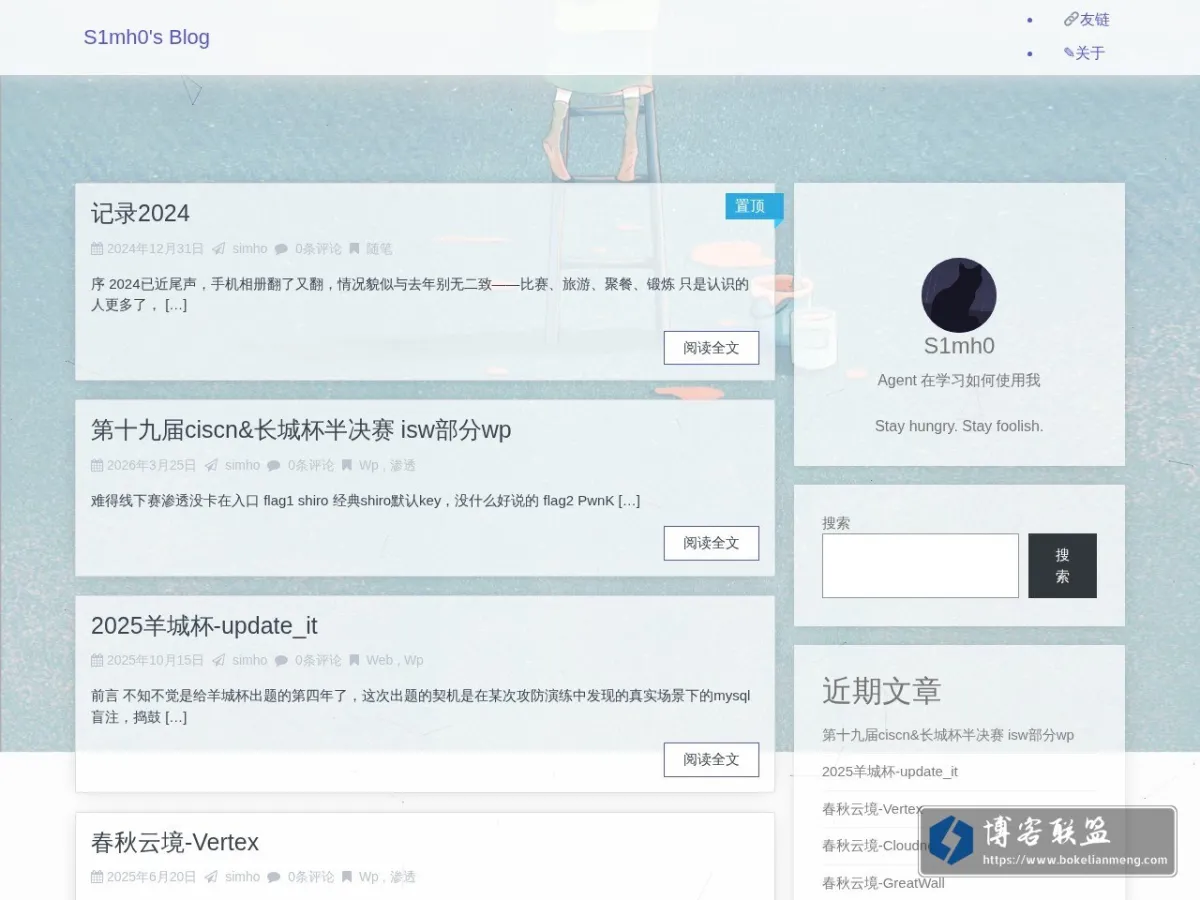Open post 第十九届ciscn&长城杯半决赛 isw部分wp title
1200x900 pixels.
click(x=301, y=430)
